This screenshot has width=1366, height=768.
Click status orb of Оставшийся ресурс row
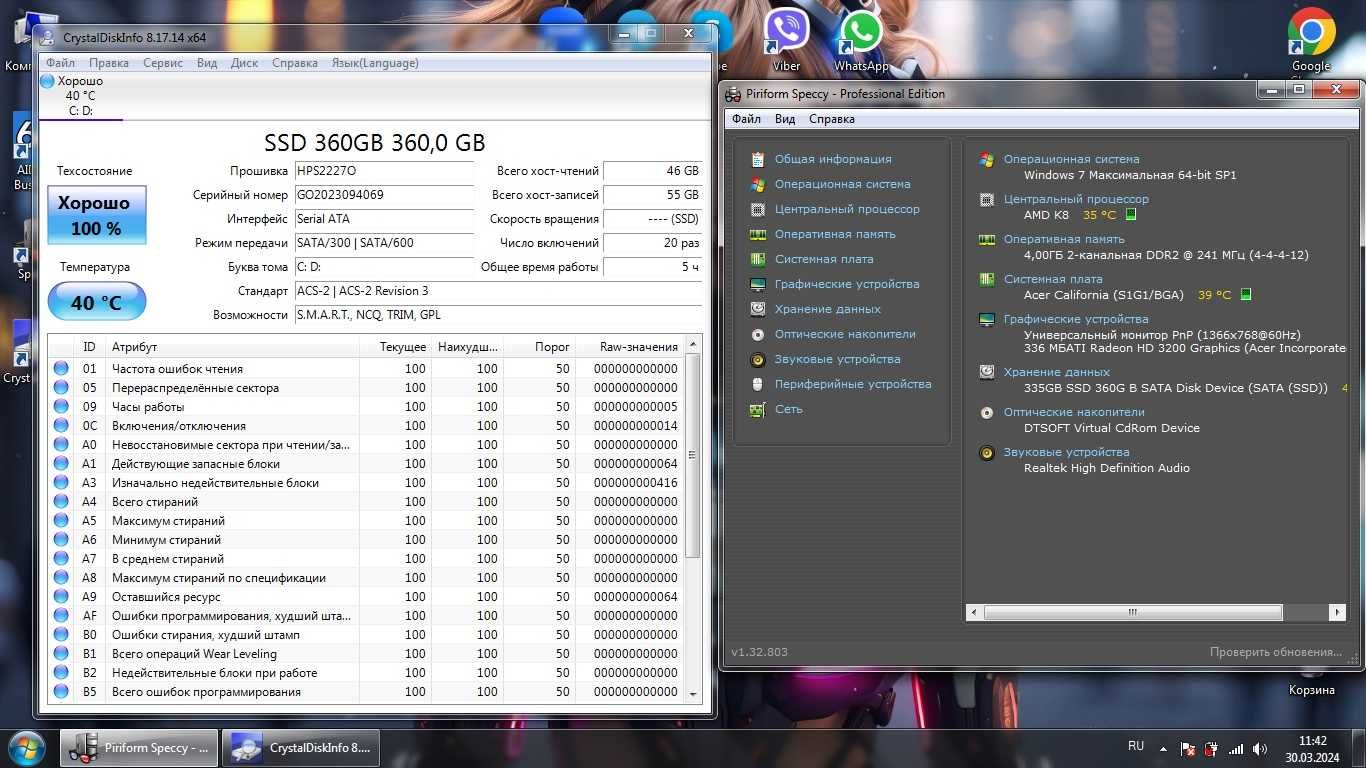pyautogui.click(x=61, y=596)
